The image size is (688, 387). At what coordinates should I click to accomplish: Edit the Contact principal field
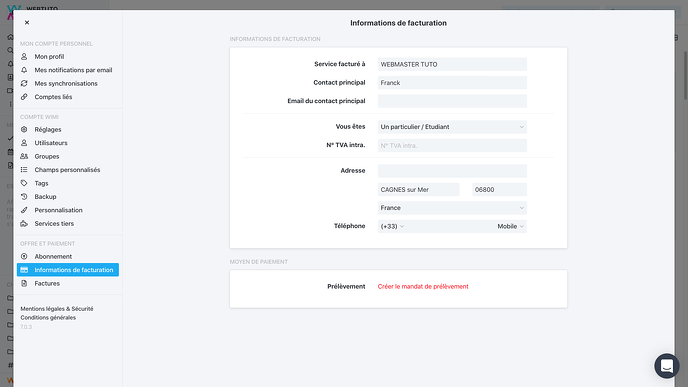pos(452,82)
